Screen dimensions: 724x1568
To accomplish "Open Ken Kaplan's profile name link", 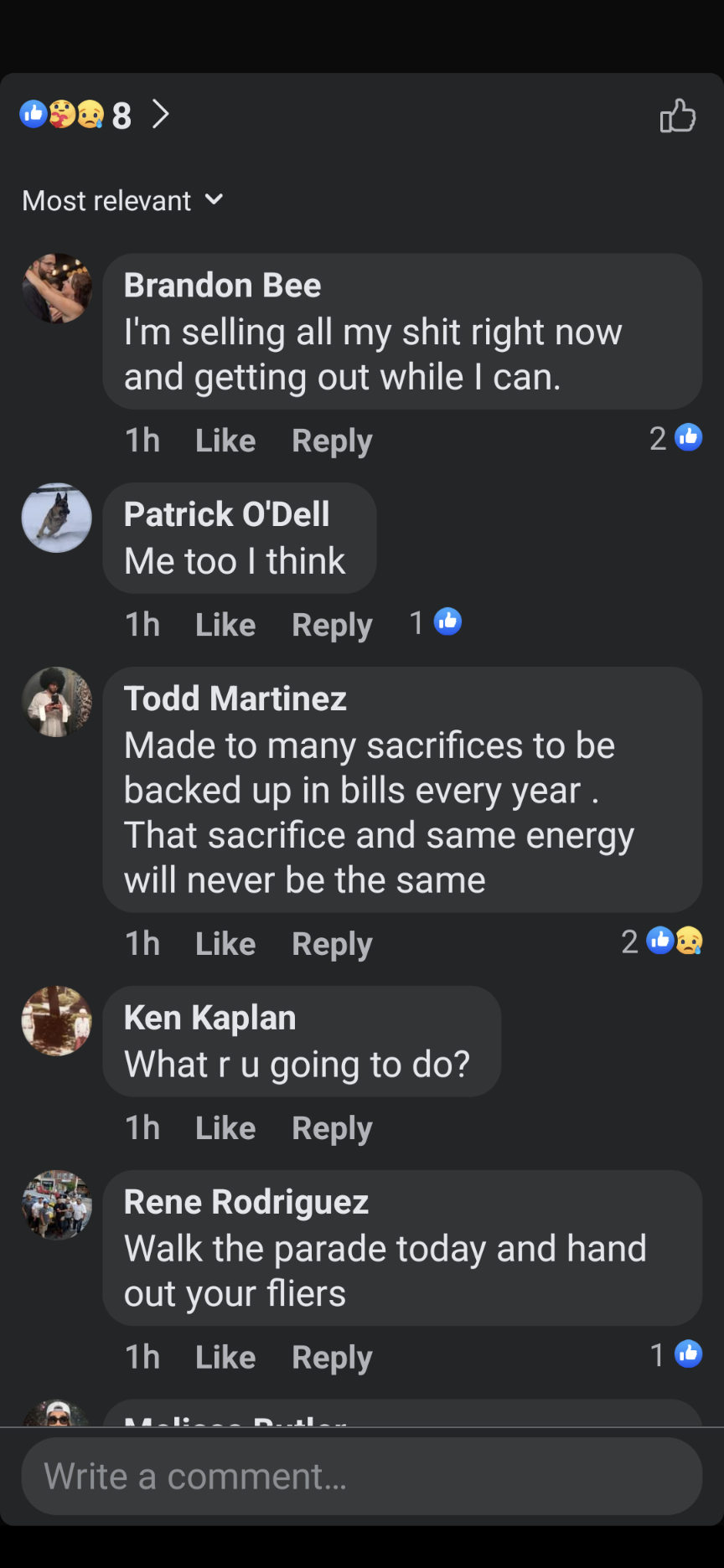I will [x=209, y=1018].
